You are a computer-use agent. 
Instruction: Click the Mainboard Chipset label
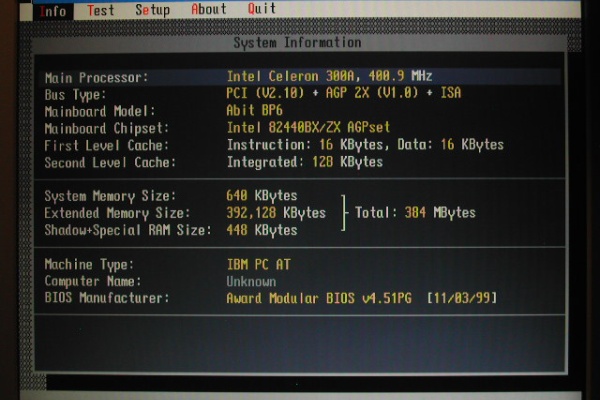point(107,128)
